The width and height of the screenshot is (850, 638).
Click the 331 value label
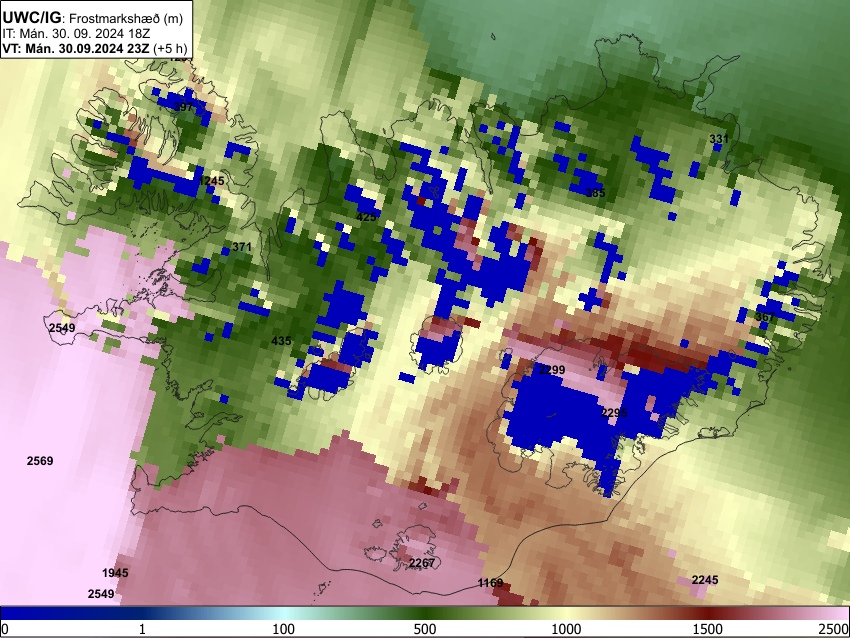coord(719,139)
